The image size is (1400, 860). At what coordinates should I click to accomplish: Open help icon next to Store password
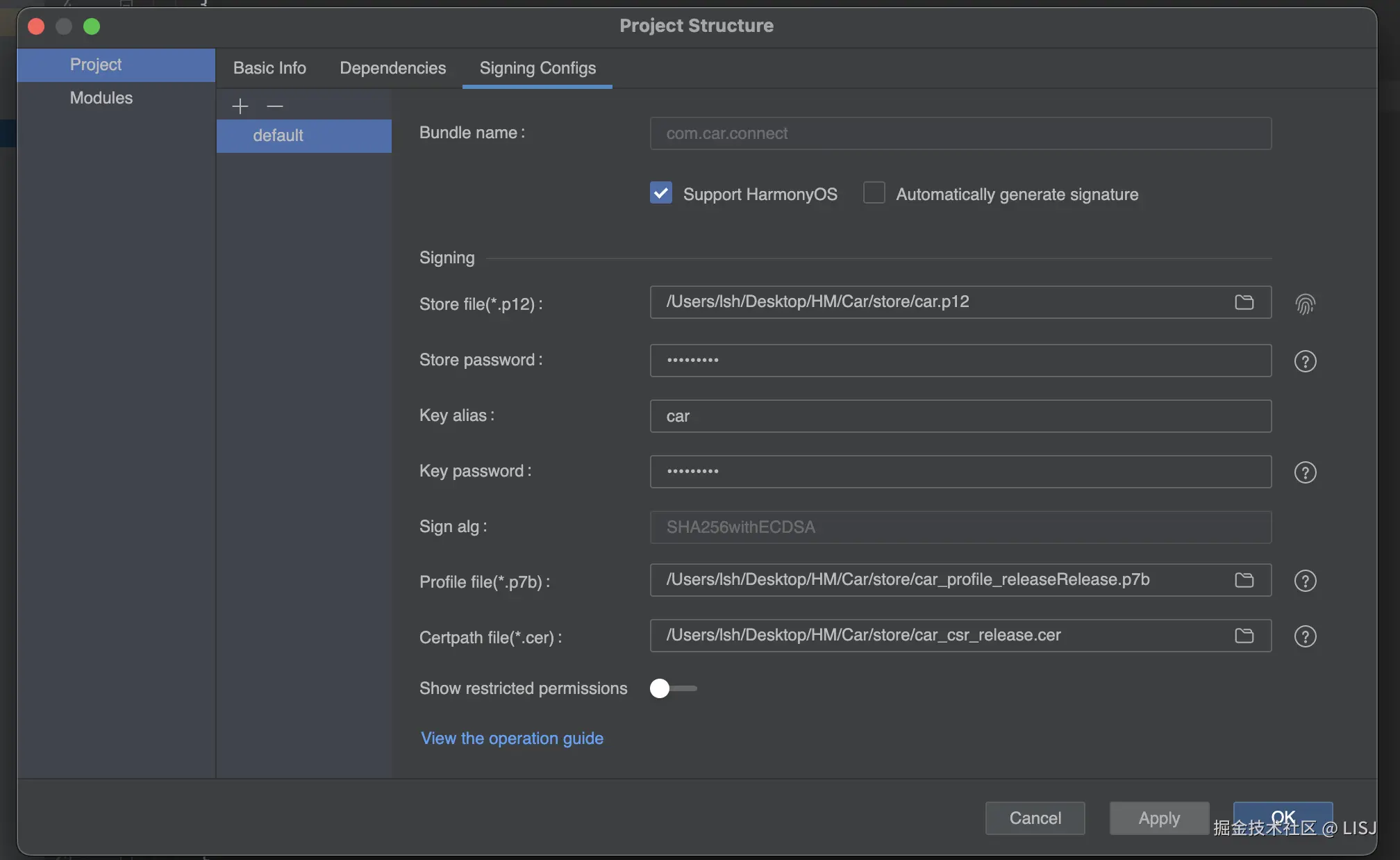click(x=1305, y=361)
